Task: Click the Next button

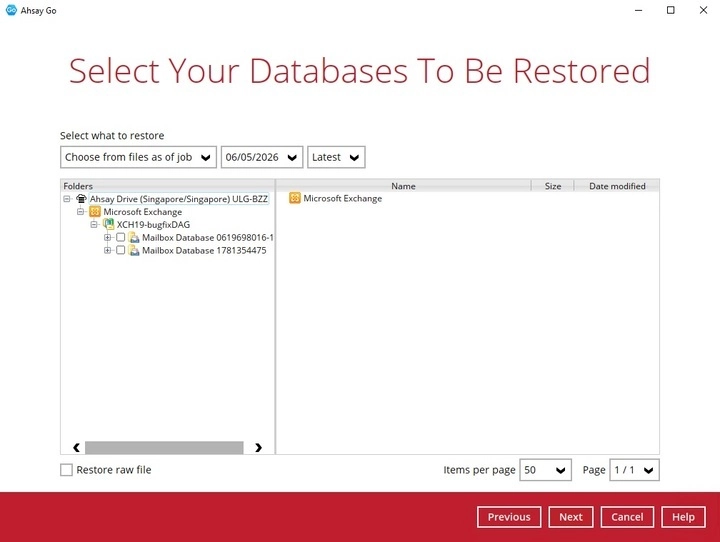Action: point(571,517)
